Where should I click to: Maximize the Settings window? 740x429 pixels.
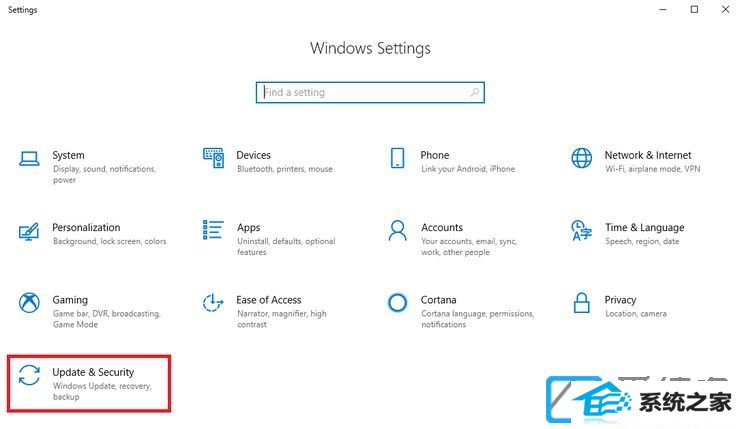(x=694, y=9)
